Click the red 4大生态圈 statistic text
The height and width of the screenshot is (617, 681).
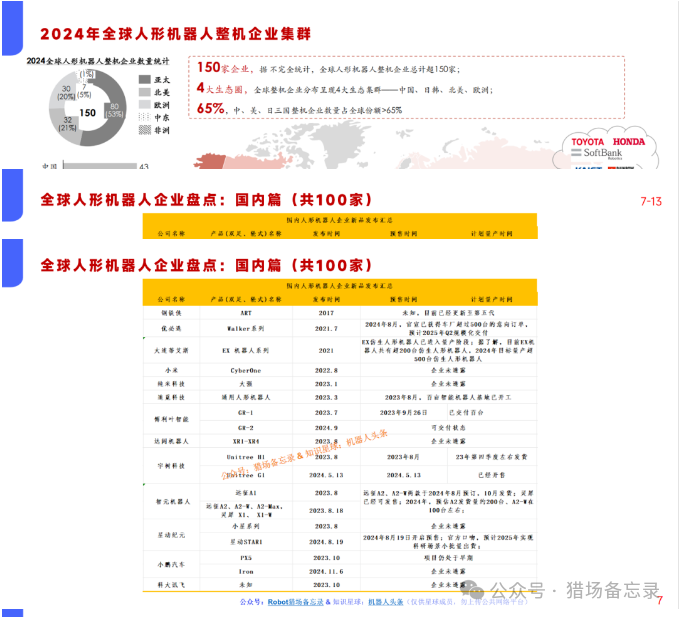click(x=221, y=89)
